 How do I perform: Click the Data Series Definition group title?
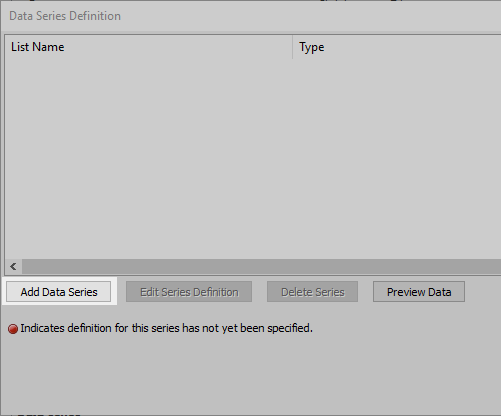point(65,16)
